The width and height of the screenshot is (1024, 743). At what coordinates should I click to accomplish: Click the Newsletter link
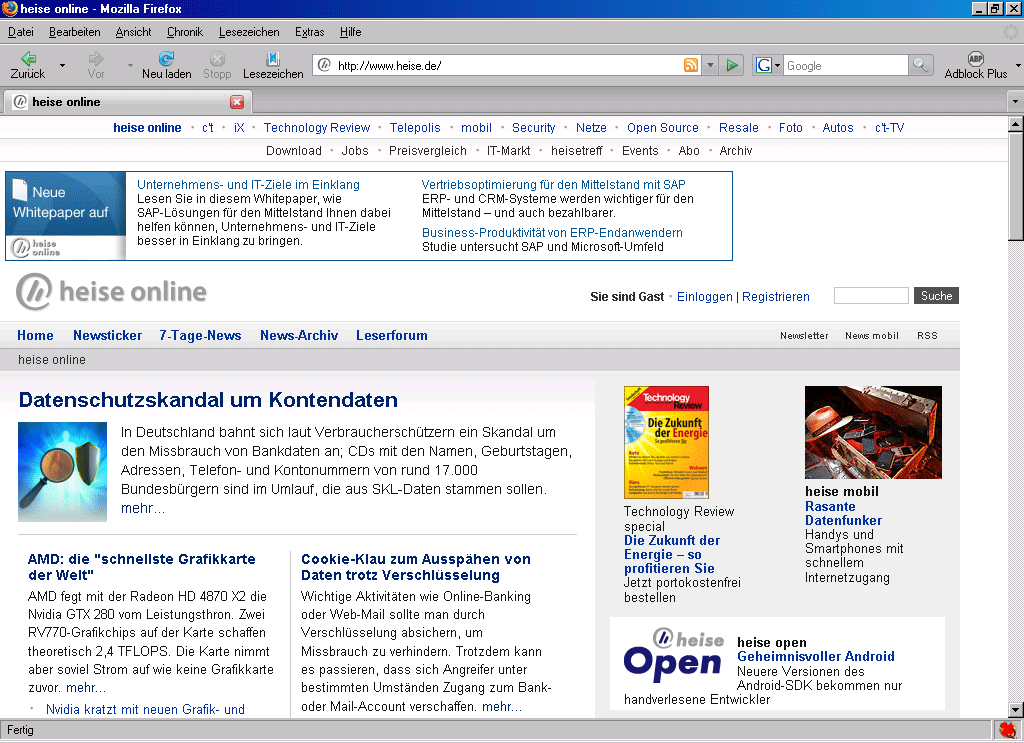tap(804, 336)
